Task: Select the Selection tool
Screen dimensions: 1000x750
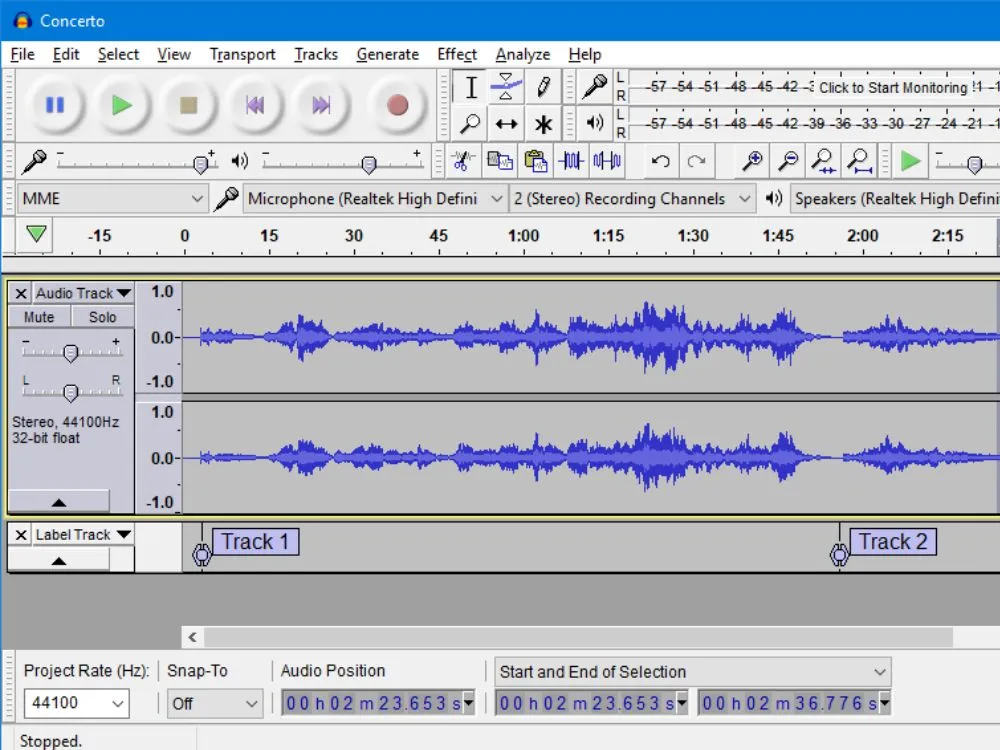Action: (470, 87)
